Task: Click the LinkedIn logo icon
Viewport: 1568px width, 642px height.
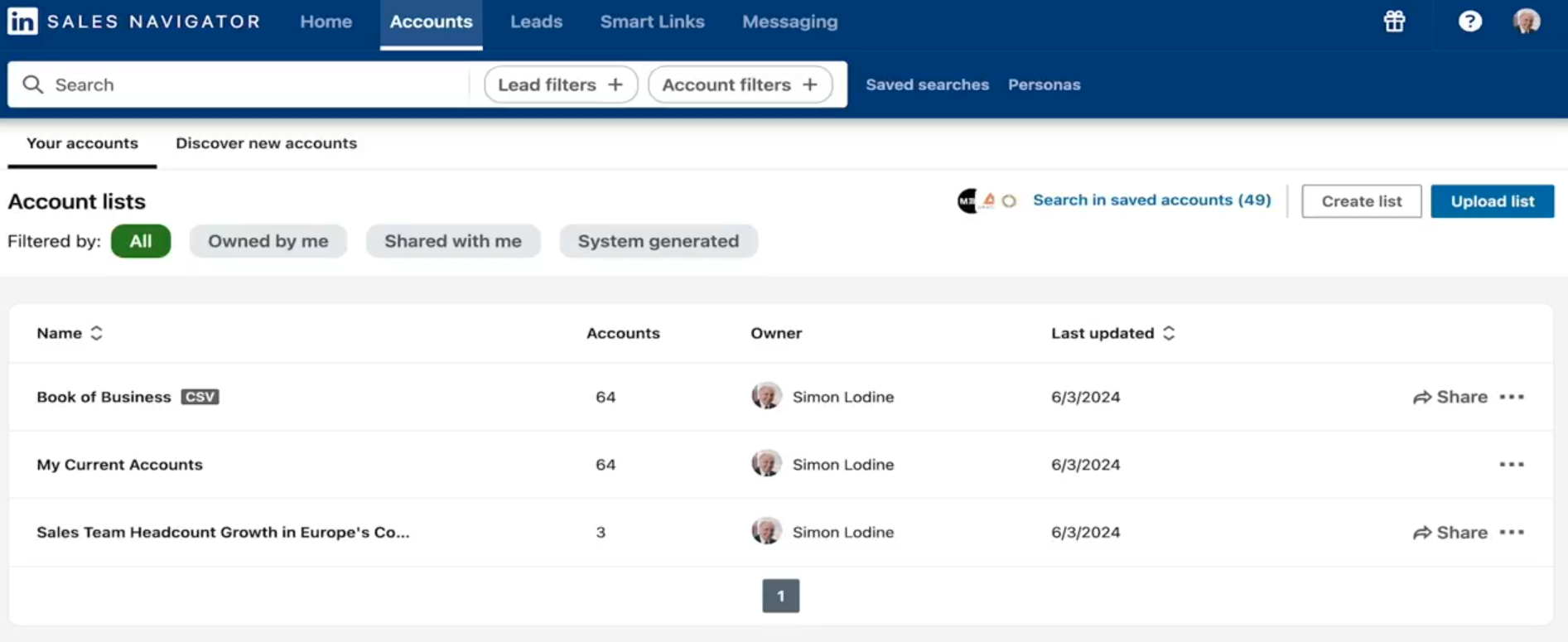Action: click(x=22, y=22)
